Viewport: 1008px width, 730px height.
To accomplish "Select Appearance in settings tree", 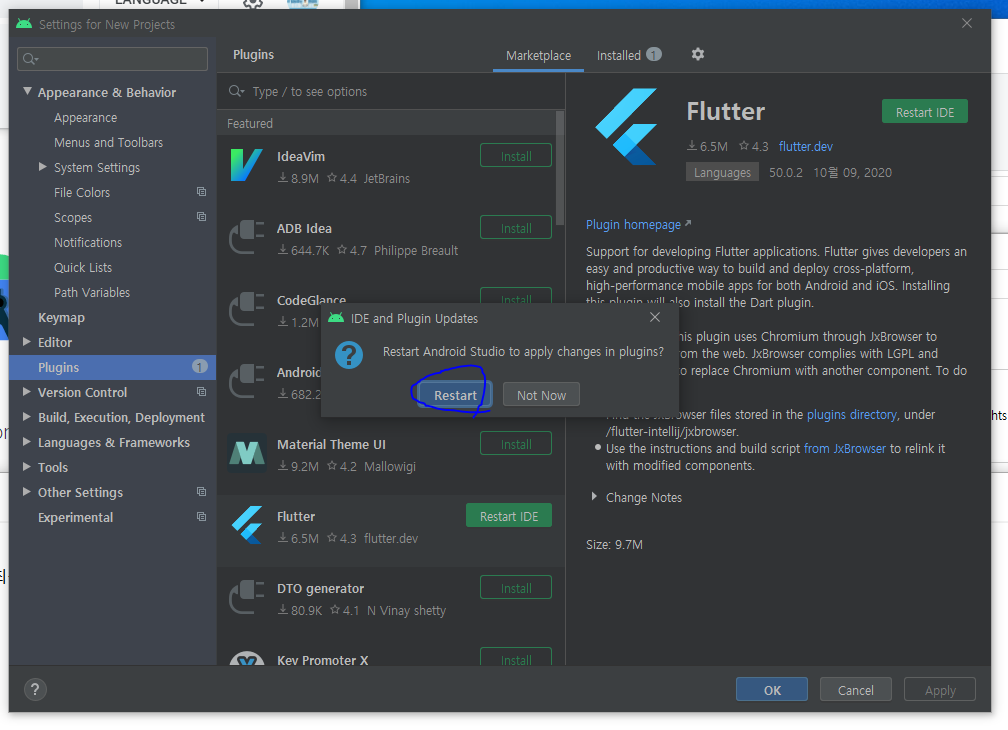I will (86, 118).
